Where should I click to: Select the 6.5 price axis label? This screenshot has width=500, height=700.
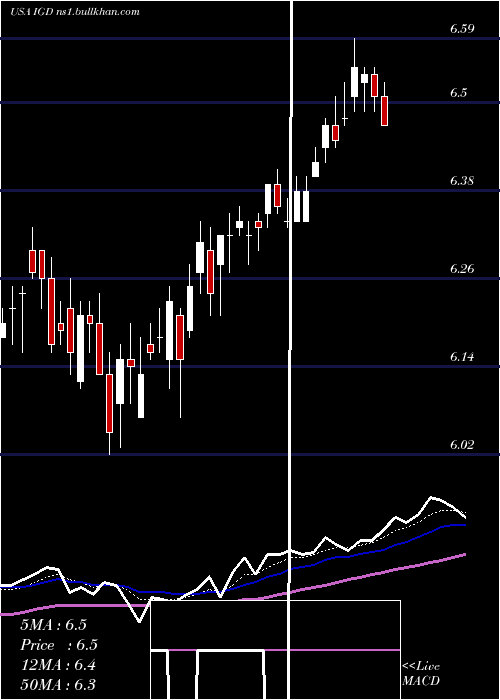pos(458,93)
